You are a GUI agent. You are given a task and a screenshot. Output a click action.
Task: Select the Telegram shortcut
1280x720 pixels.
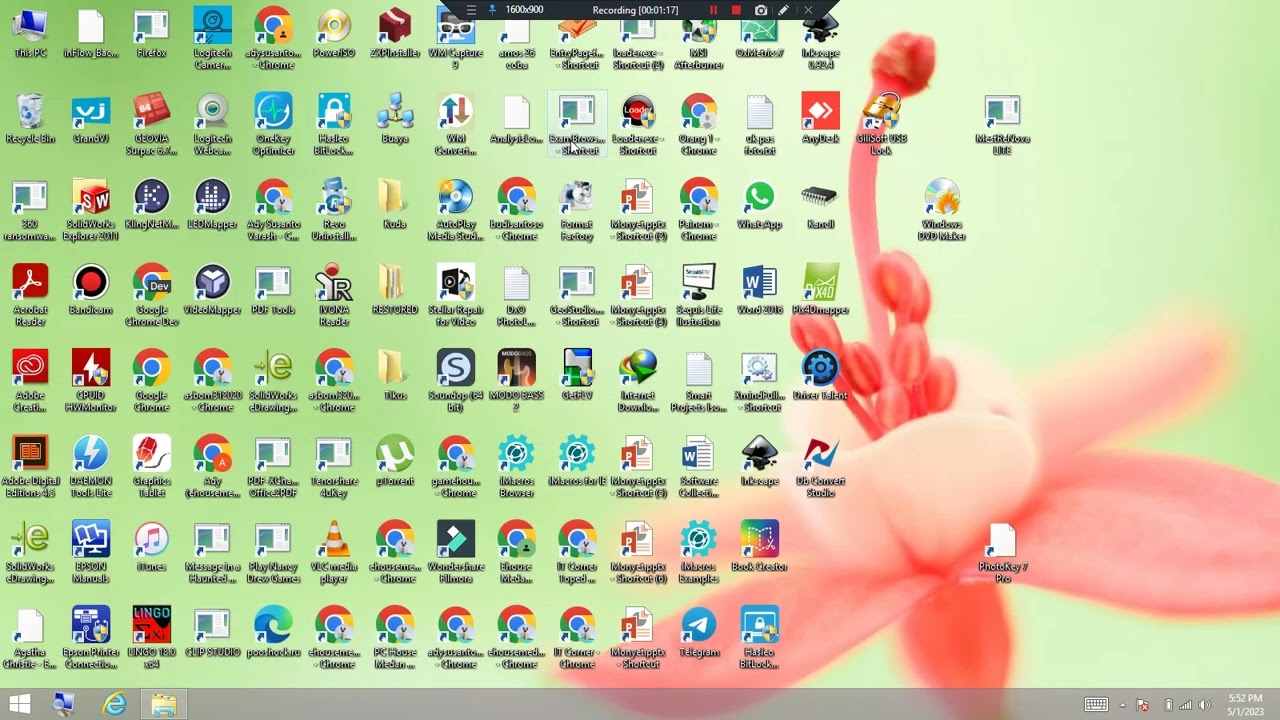tap(699, 635)
